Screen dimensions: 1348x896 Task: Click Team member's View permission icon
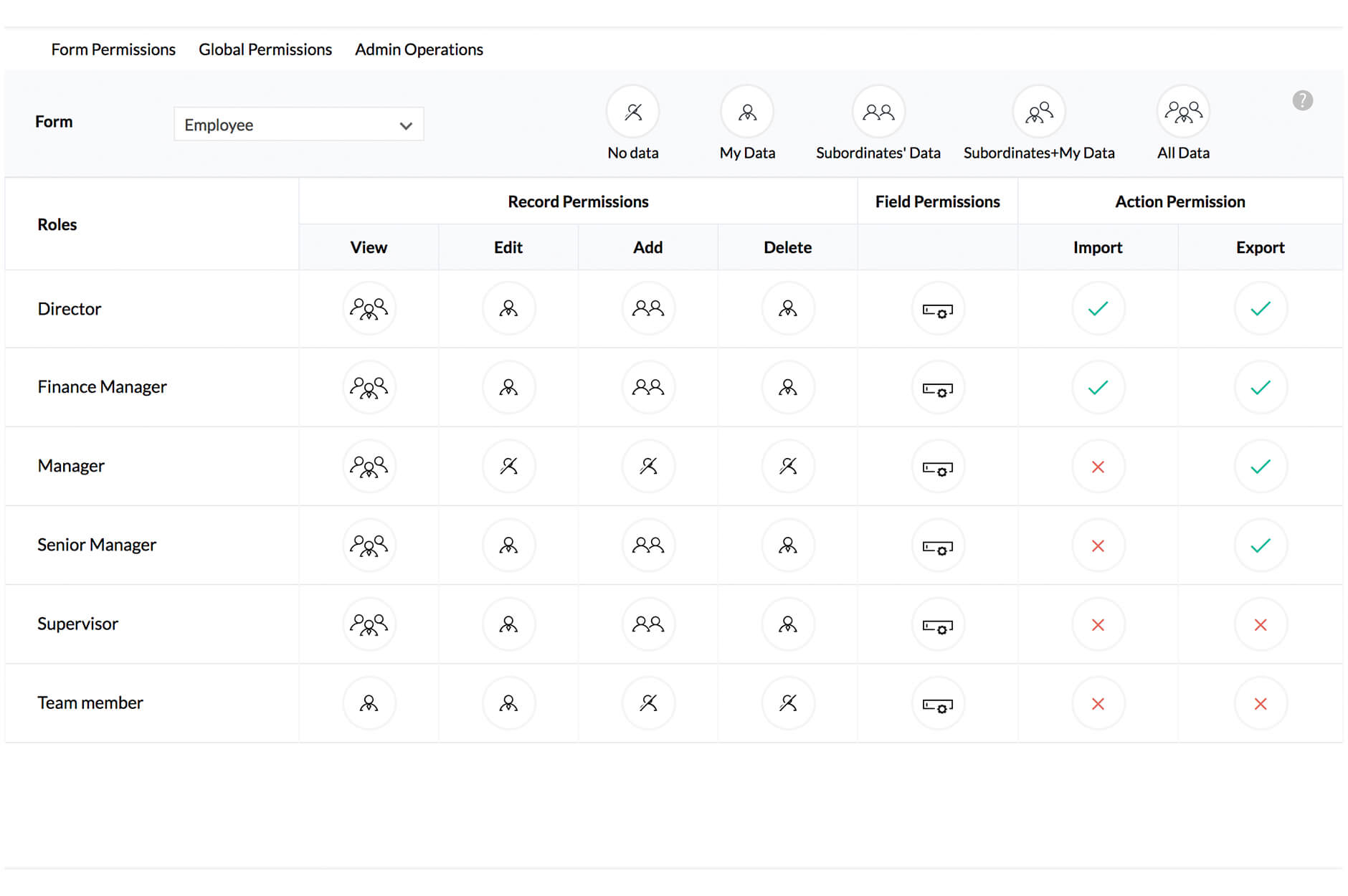click(369, 703)
